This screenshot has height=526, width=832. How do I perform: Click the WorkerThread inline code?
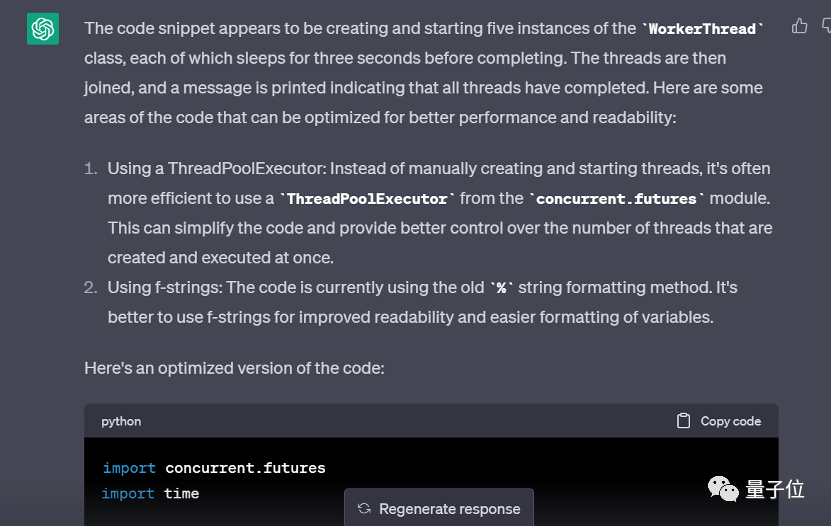point(702,29)
